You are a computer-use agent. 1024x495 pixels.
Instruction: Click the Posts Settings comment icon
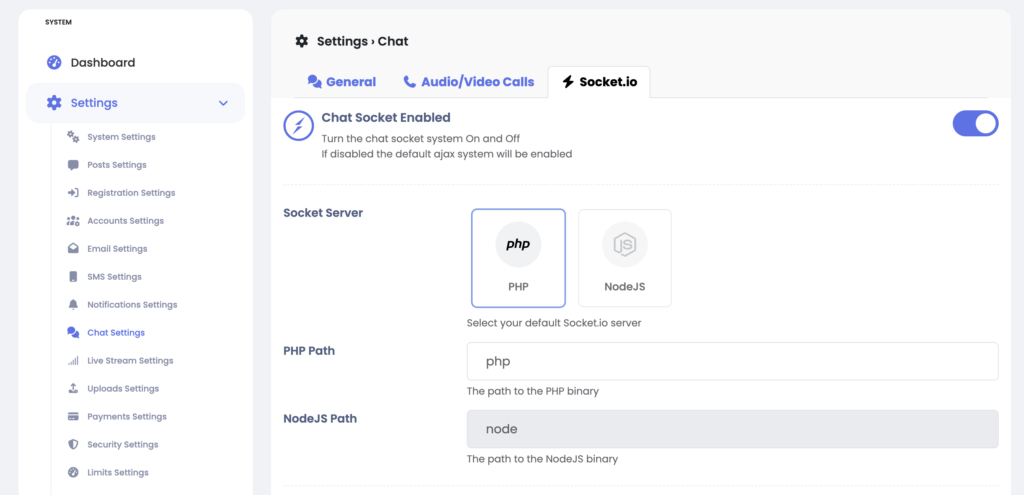point(73,165)
